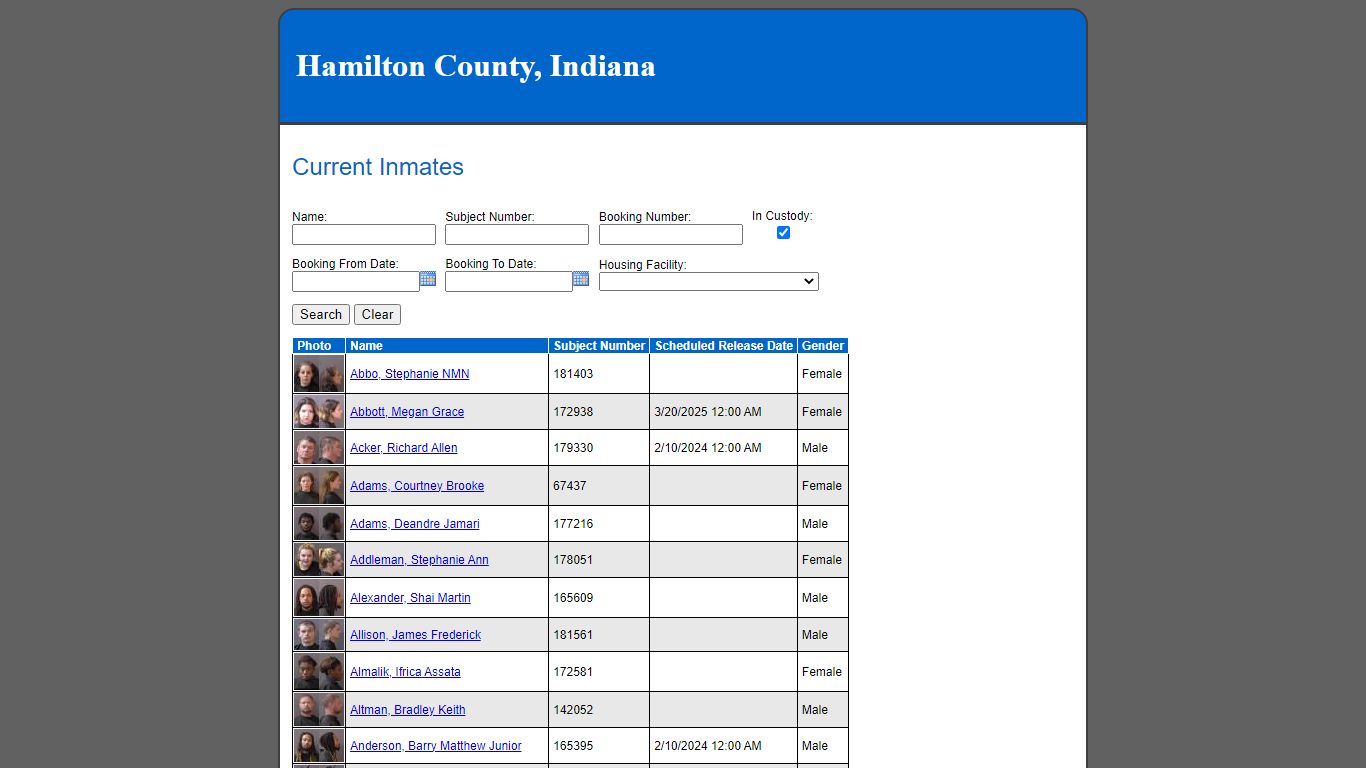Click photo thumbnail for Adams, Courtney Brooke
The height and width of the screenshot is (768, 1366).
pyautogui.click(x=319, y=486)
